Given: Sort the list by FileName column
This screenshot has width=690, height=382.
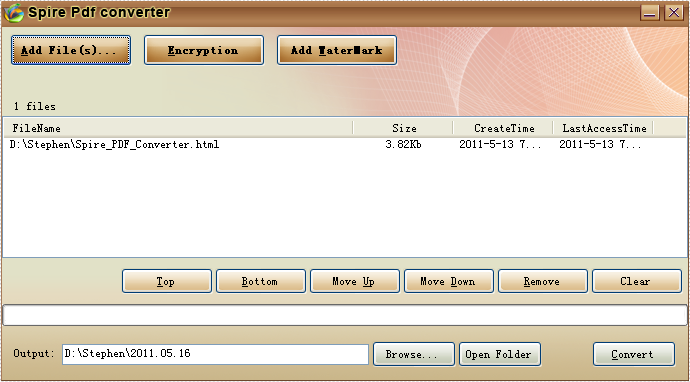Looking at the screenshot, I should [x=178, y=128].
